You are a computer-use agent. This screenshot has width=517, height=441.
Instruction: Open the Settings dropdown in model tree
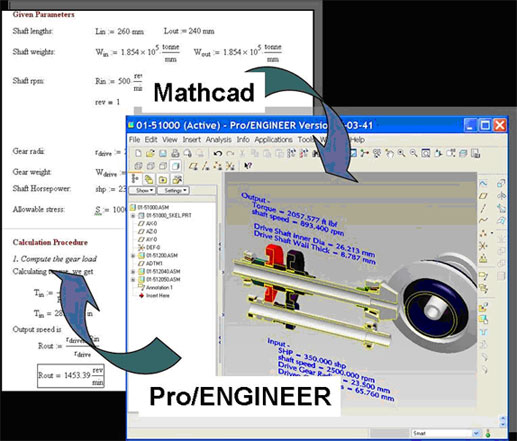173,190
